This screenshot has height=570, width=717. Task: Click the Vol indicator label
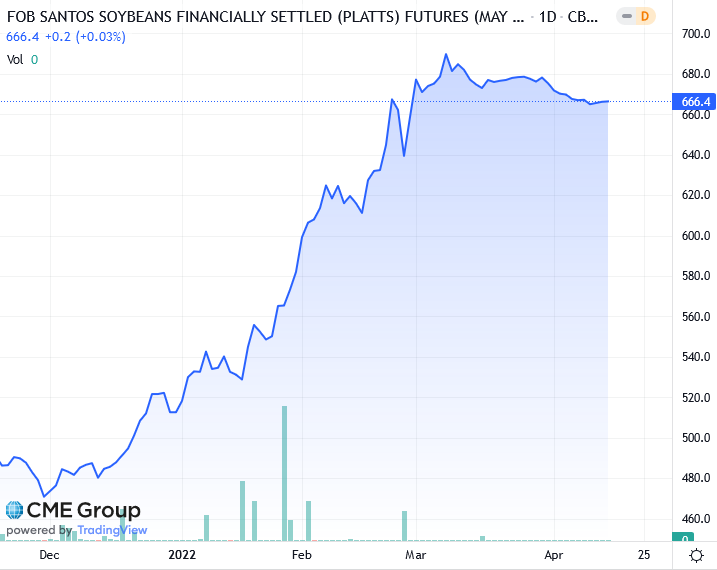coord(15,59)
